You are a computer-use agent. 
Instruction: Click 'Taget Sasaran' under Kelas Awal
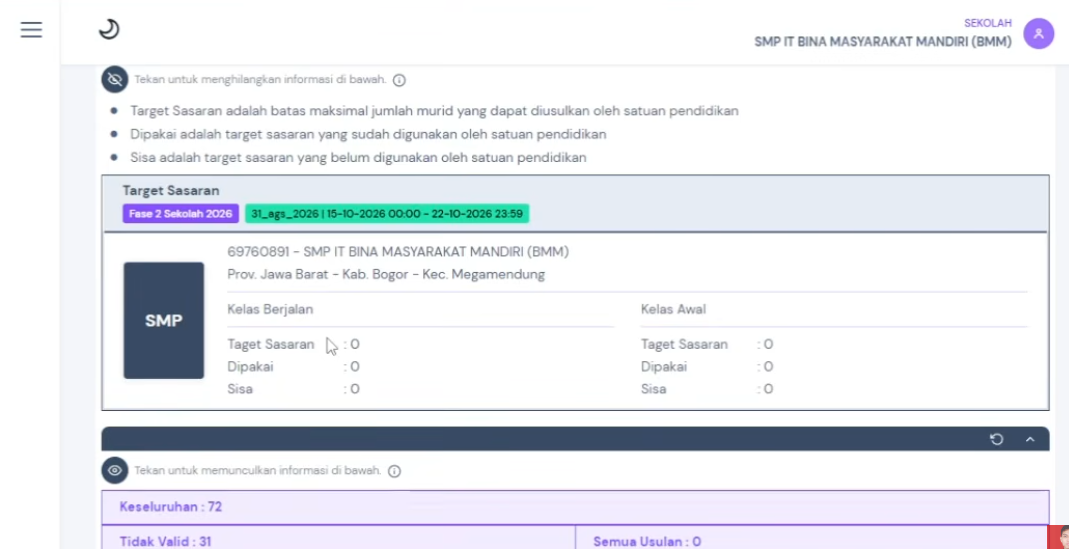(x=684, y=344)
